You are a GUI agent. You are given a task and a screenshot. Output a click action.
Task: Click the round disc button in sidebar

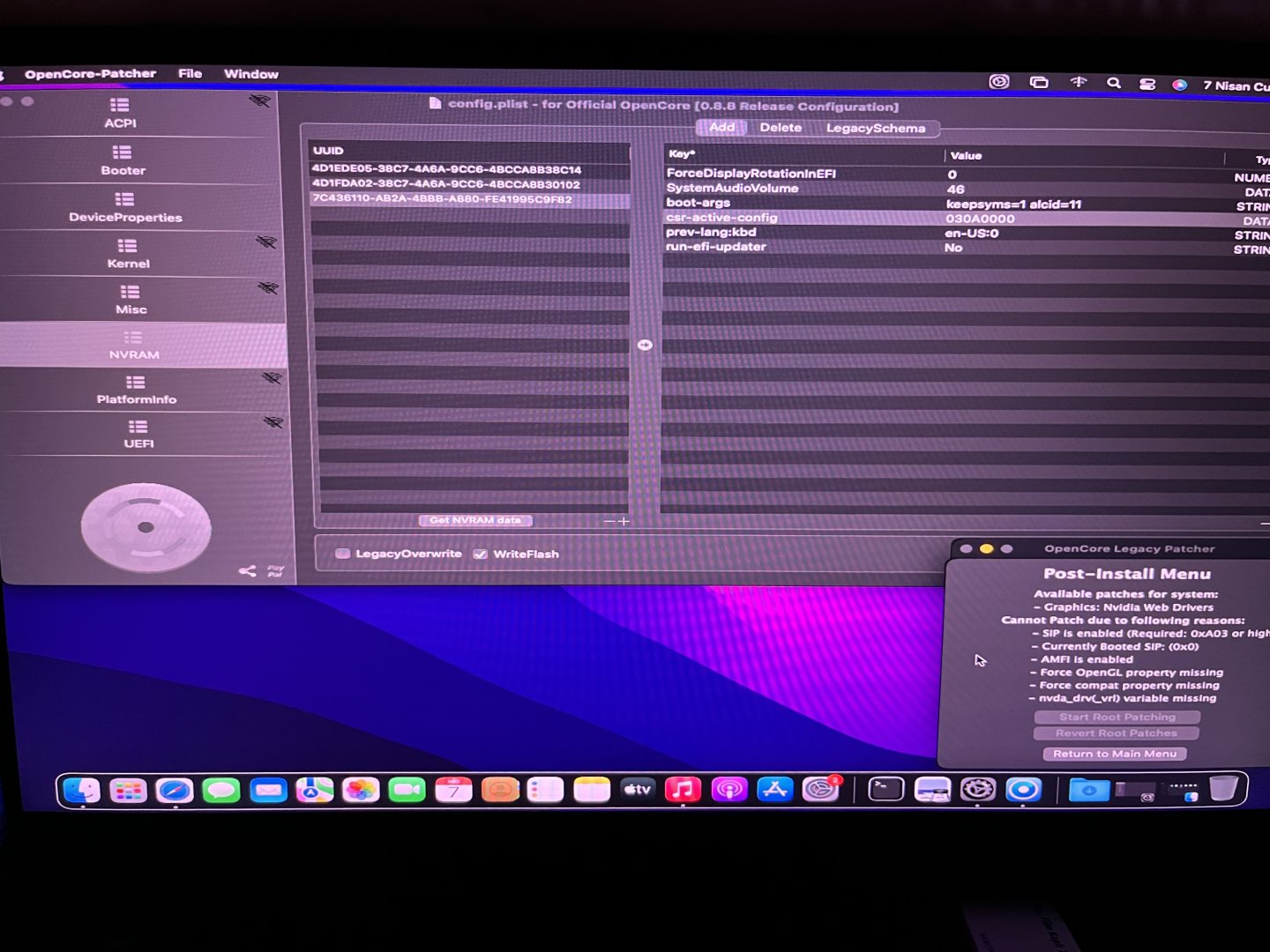[x=146, y=527]
